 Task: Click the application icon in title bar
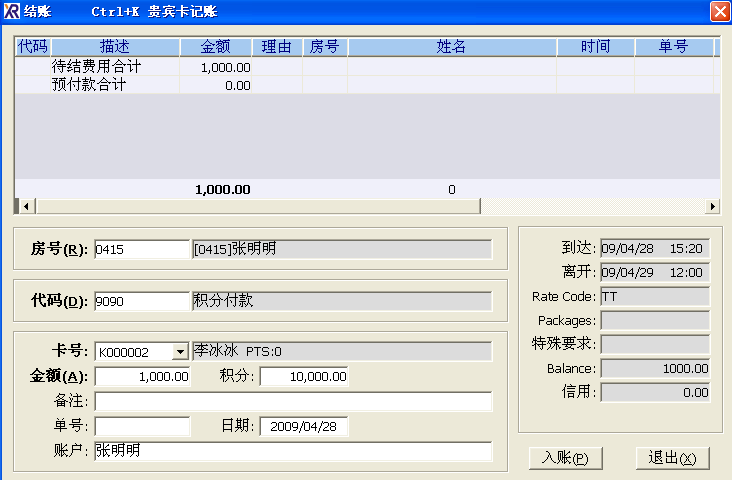pos(12,11)
